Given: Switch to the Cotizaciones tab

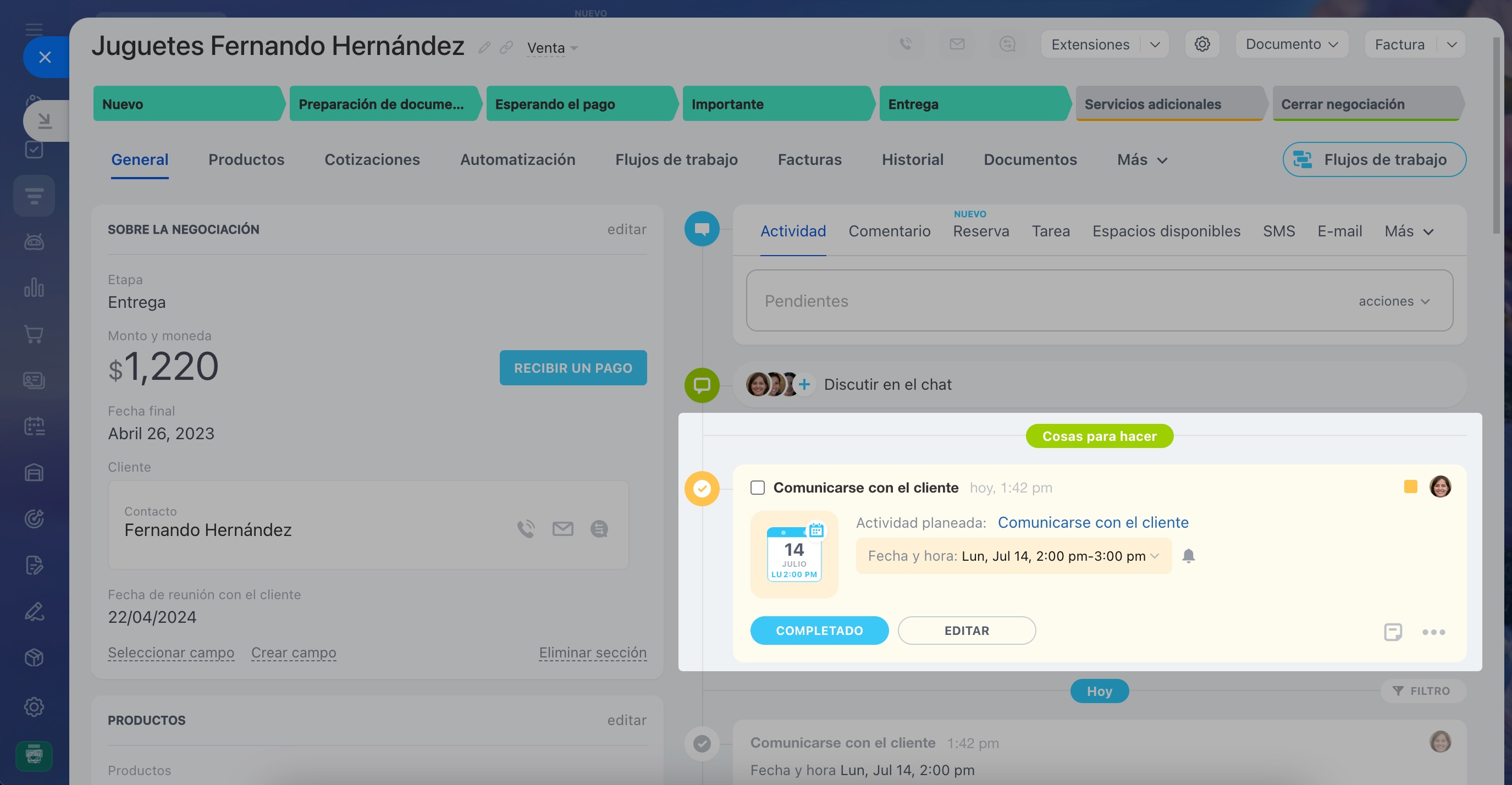Looking at the screenshot, I should (x=372, y=159).
